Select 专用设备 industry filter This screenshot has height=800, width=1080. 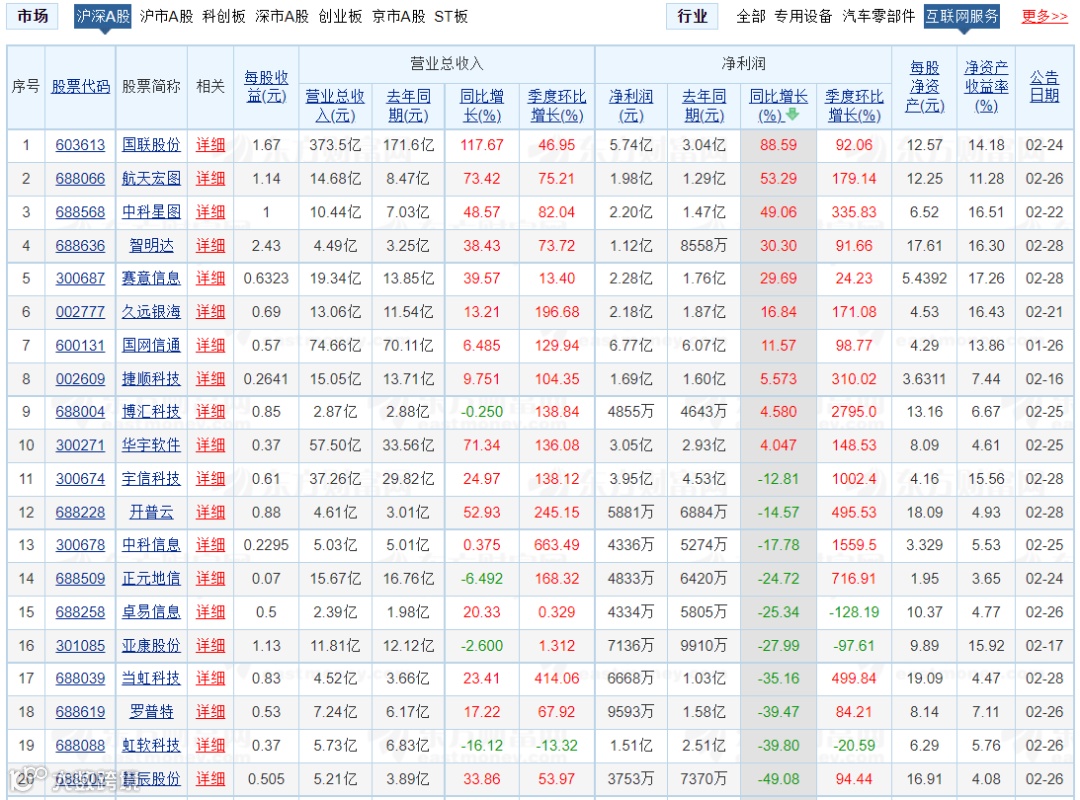point(803,16)
